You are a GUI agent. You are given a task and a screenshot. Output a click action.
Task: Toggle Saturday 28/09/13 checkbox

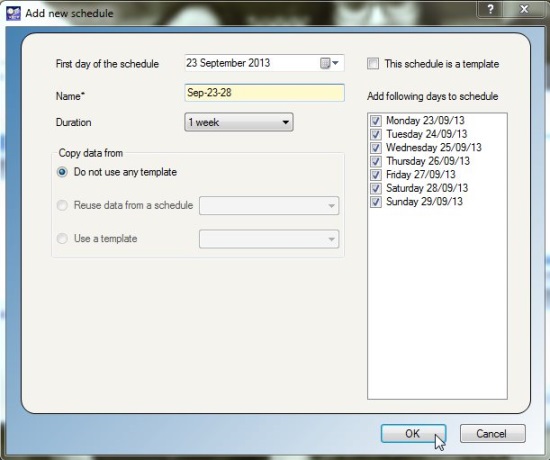pyautogui.click(x=376, y=188)
